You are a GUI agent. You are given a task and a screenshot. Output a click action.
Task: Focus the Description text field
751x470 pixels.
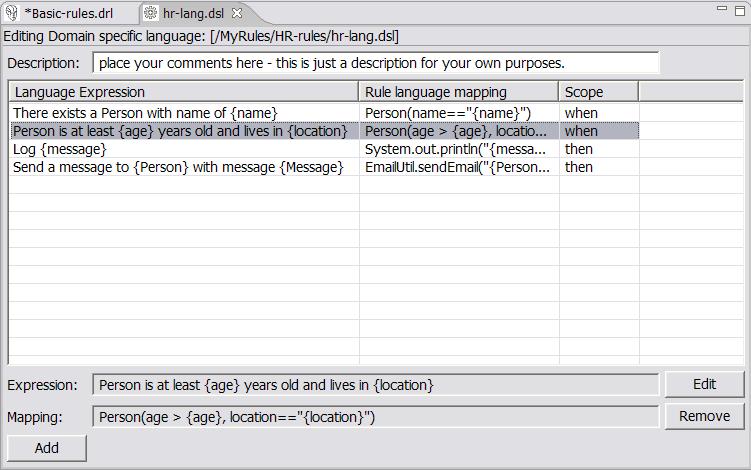[x=376, y=63]
